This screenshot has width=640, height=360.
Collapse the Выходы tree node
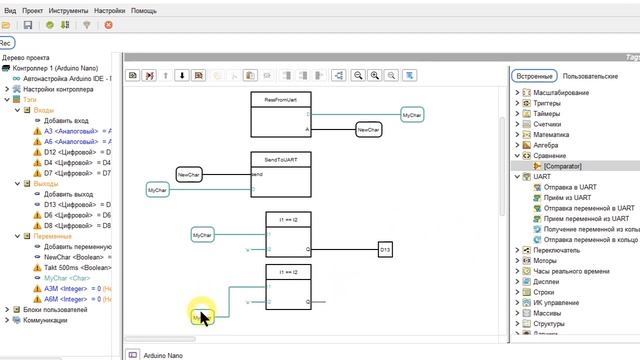18,184
